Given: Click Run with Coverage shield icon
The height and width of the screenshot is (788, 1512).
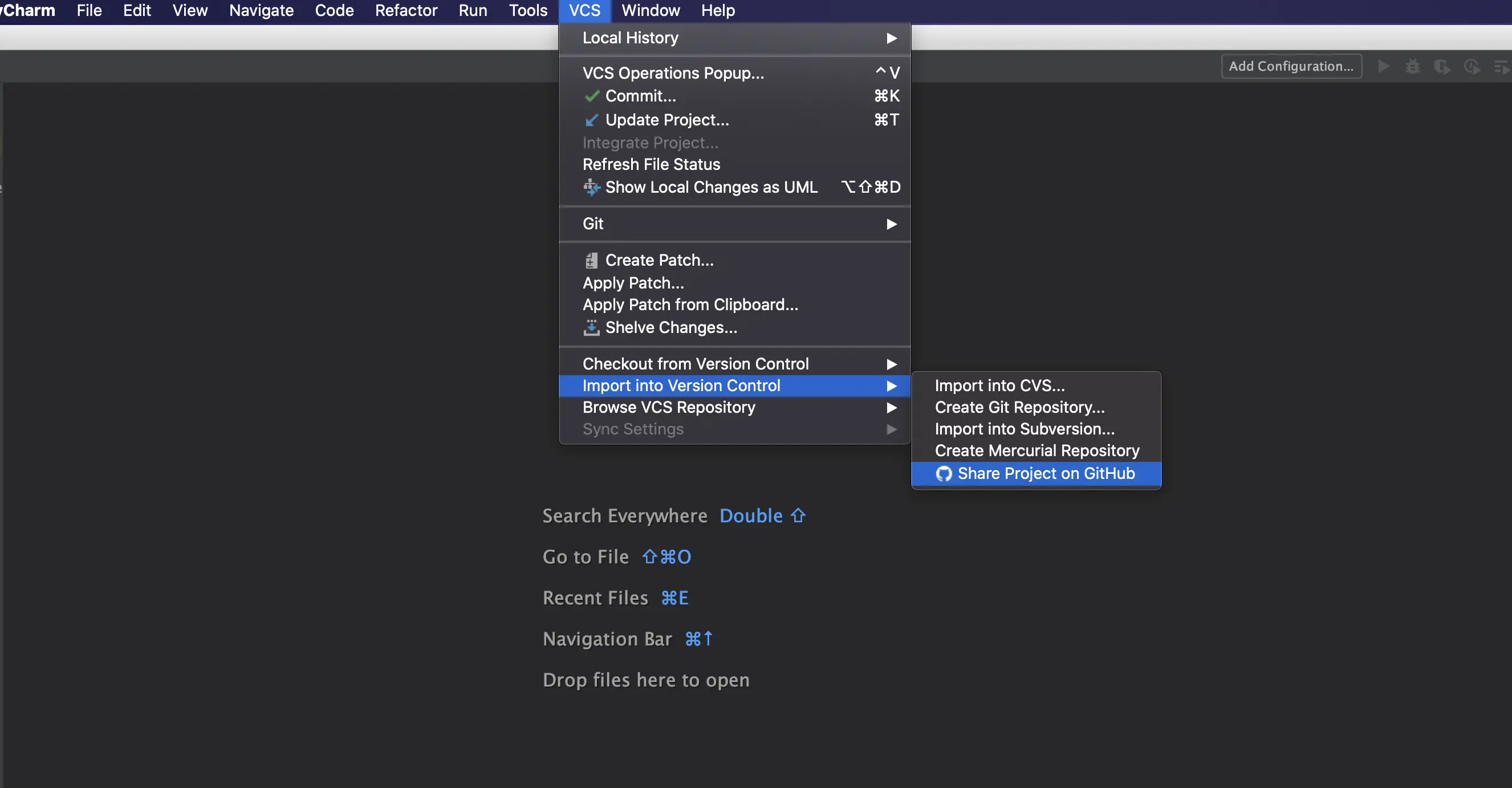Looking at the screenshot, I should click(x=1441, y=66).
